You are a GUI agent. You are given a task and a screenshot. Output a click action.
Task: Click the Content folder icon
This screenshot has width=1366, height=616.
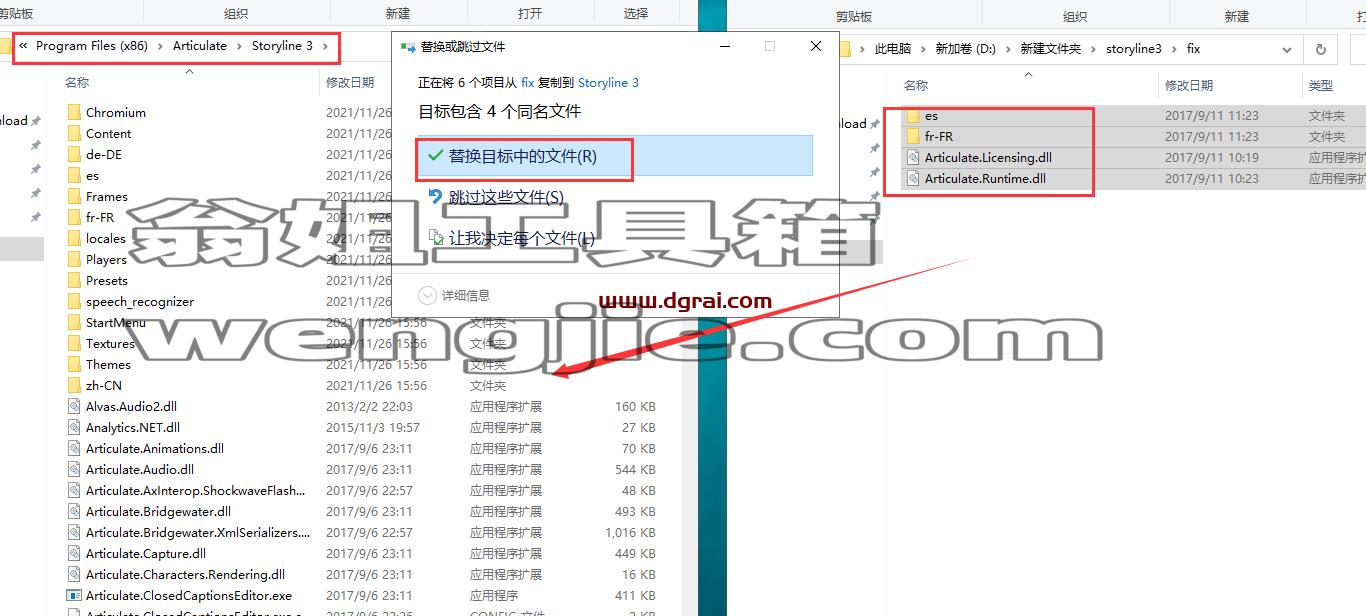click(74, 134)
